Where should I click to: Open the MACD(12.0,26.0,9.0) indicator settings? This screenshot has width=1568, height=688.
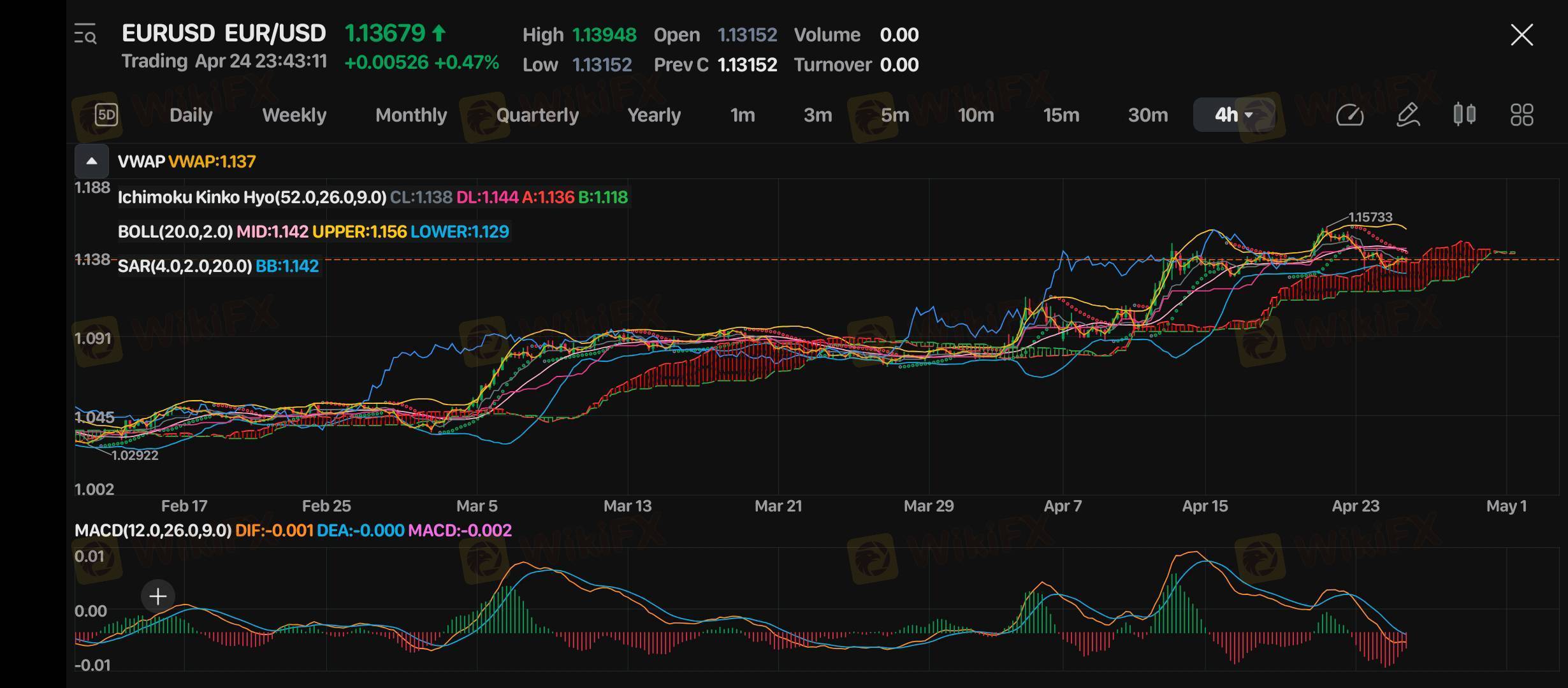pos(153,530)
